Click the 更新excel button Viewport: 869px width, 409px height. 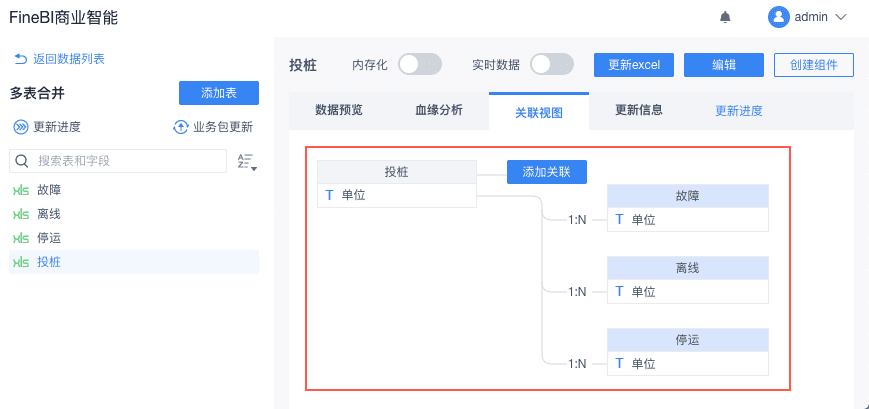tap(634, 65)
